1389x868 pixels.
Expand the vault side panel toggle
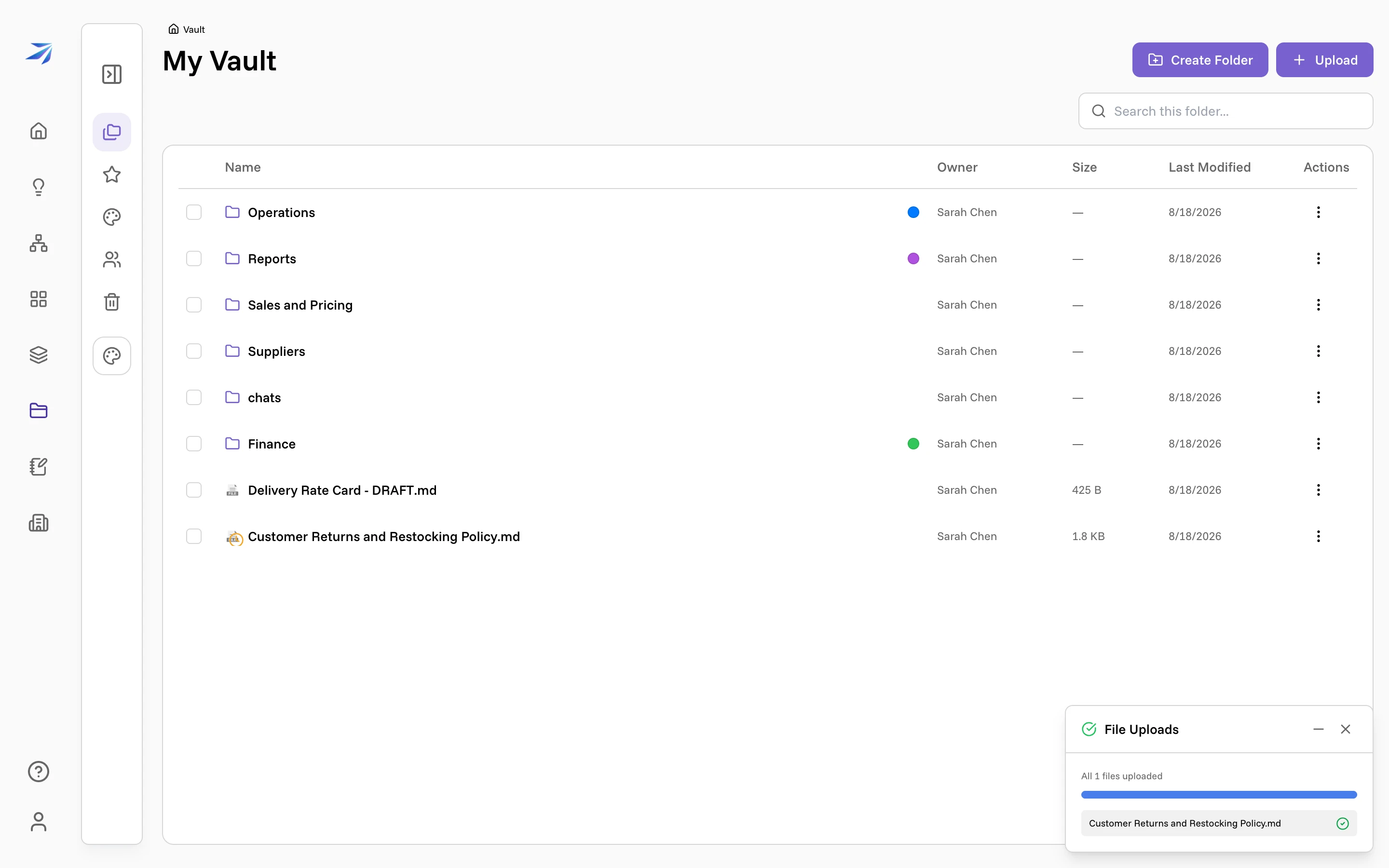112,74
